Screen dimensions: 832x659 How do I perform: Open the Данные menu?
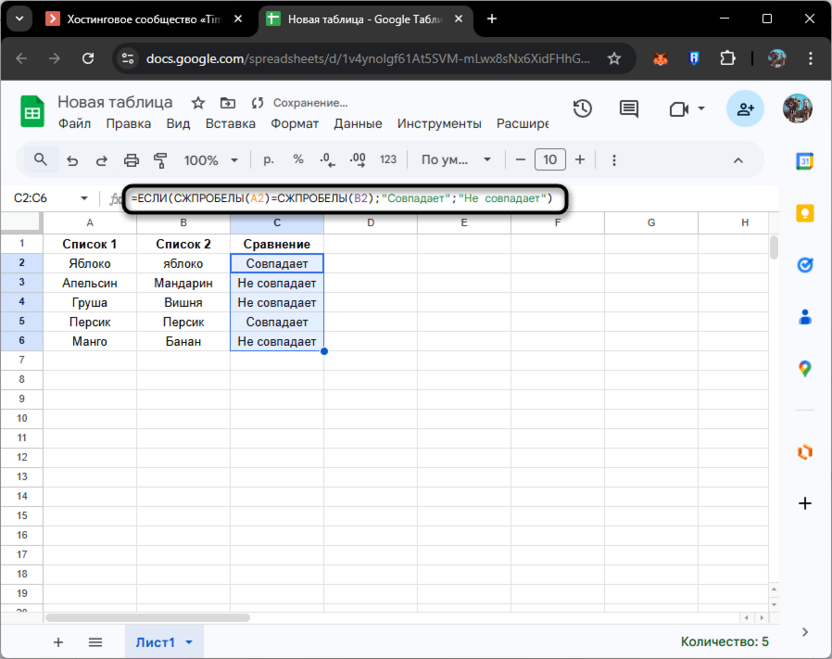(x=358, y=124)
